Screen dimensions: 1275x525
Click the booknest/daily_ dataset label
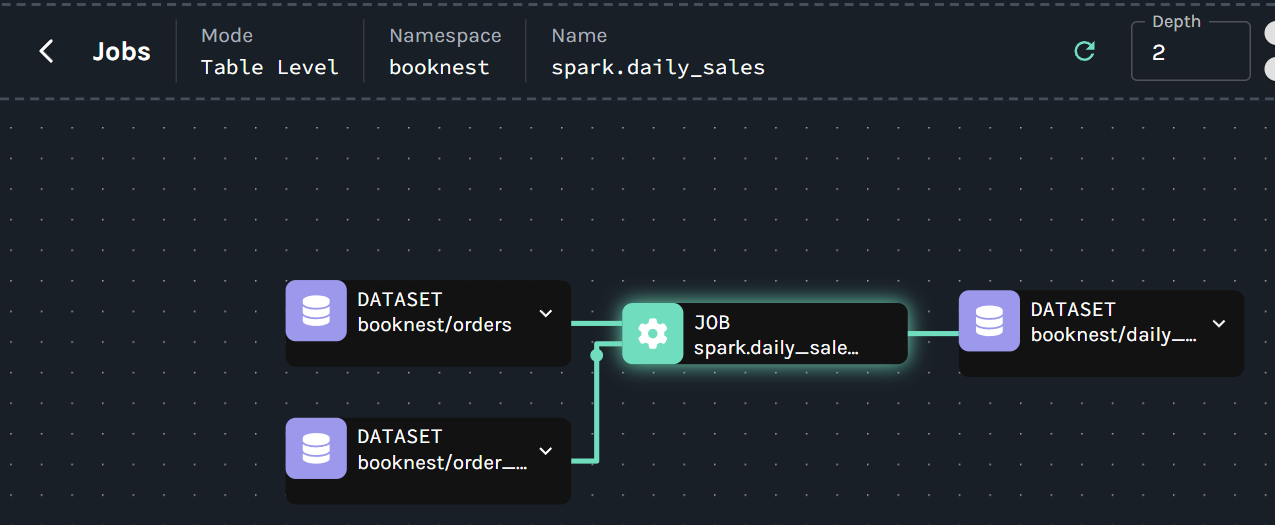pyautogui.click(x=1114, y=335)
